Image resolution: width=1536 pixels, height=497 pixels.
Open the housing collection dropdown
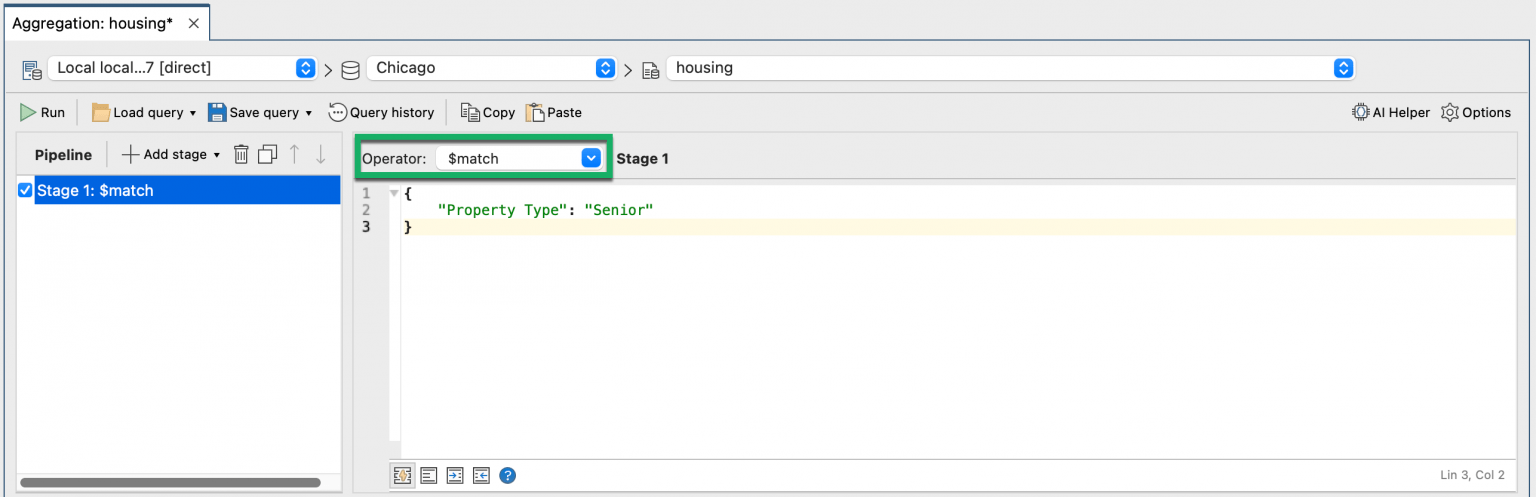1343,68
